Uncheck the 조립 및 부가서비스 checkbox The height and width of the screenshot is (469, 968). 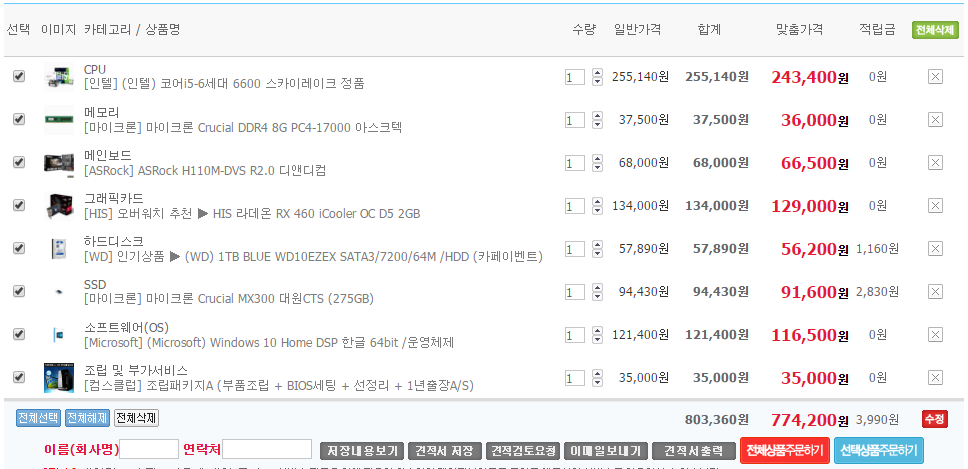19,377
